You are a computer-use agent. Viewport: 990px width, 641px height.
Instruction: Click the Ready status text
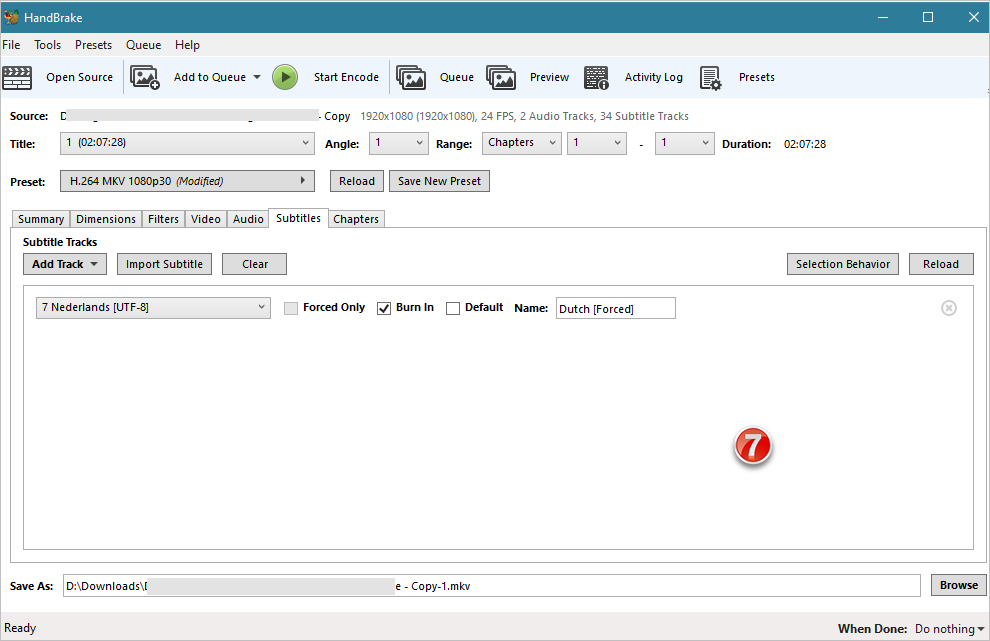coord(20,628)
